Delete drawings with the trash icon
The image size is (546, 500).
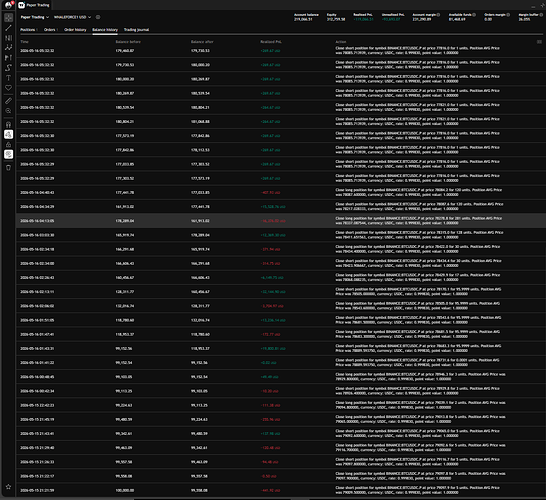click(x=8, y=168)
